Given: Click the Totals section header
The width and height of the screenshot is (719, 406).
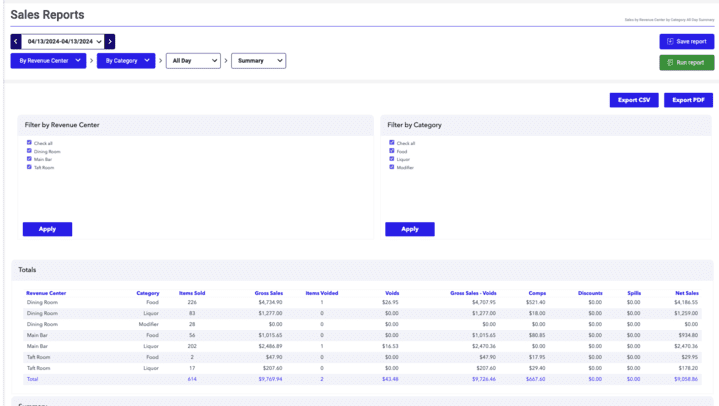Looking at the screenshot, I should (x=27, y=270).
